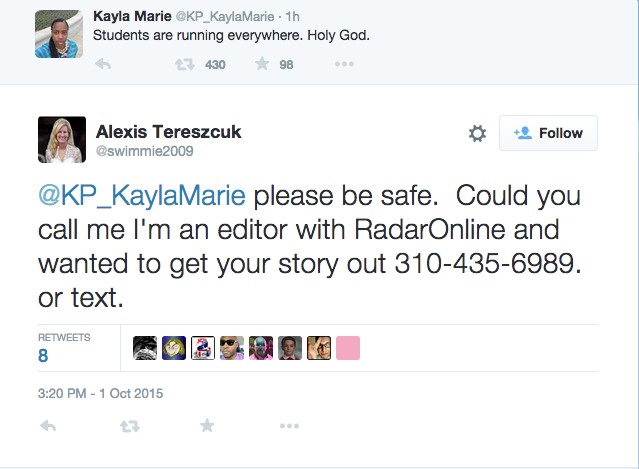
Task: Favorite Alexis Tereszcuk's tweet using bottom star
Action: pyautogui.click(x=207, y=425)
